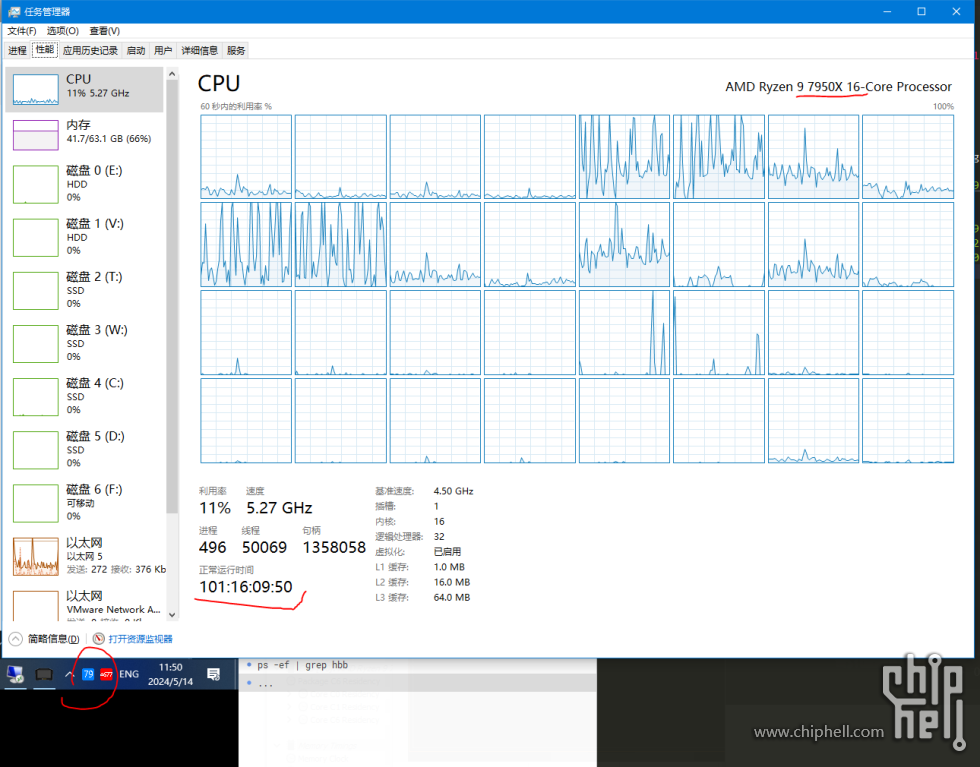Open the 选项(O) menu
Screen dimensions: 980x767
point(62,31)
